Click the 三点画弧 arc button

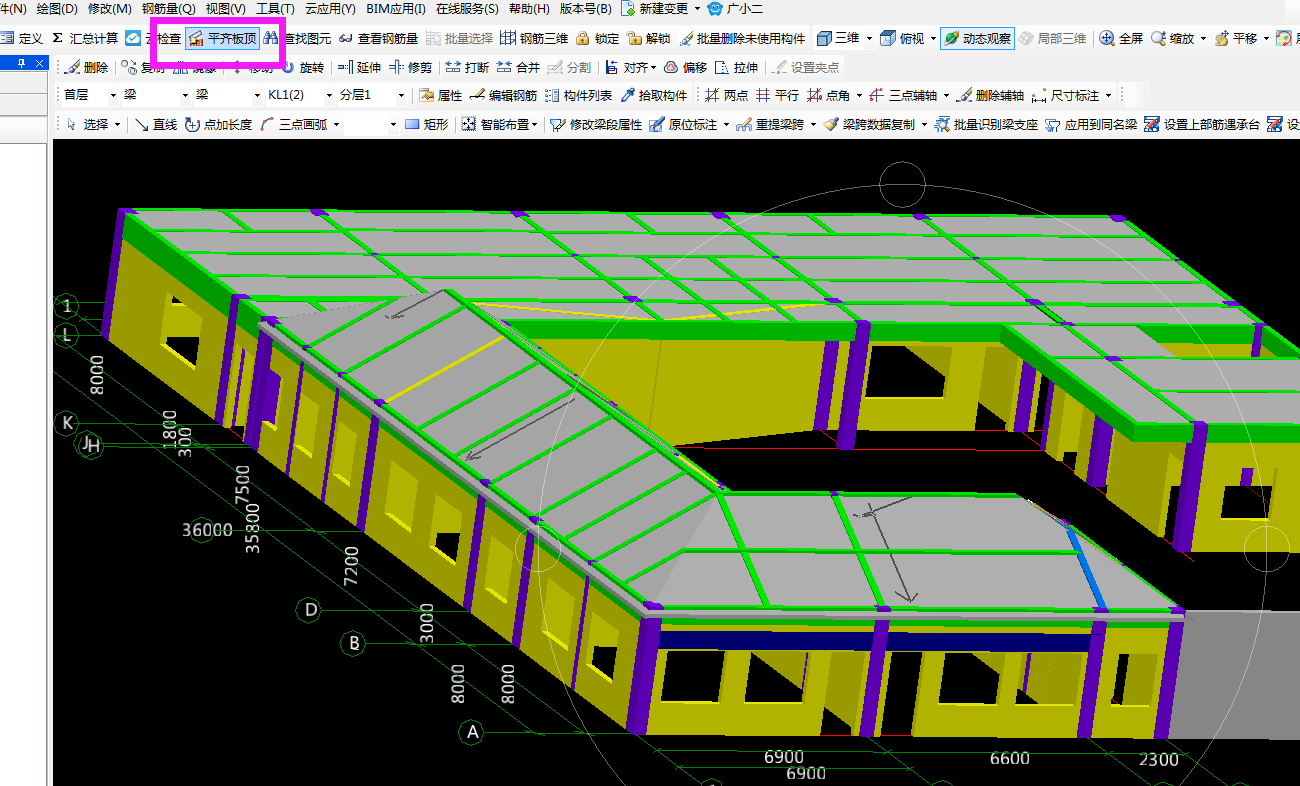292,125
